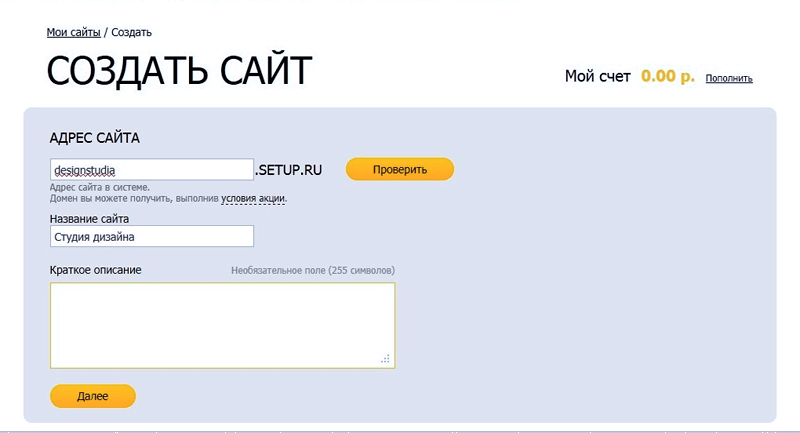Viewport: 800px width, 433px height.
Task: Click the 'СОЗДАТЬ САЙТ' page heading
Action: coord(179,72)
